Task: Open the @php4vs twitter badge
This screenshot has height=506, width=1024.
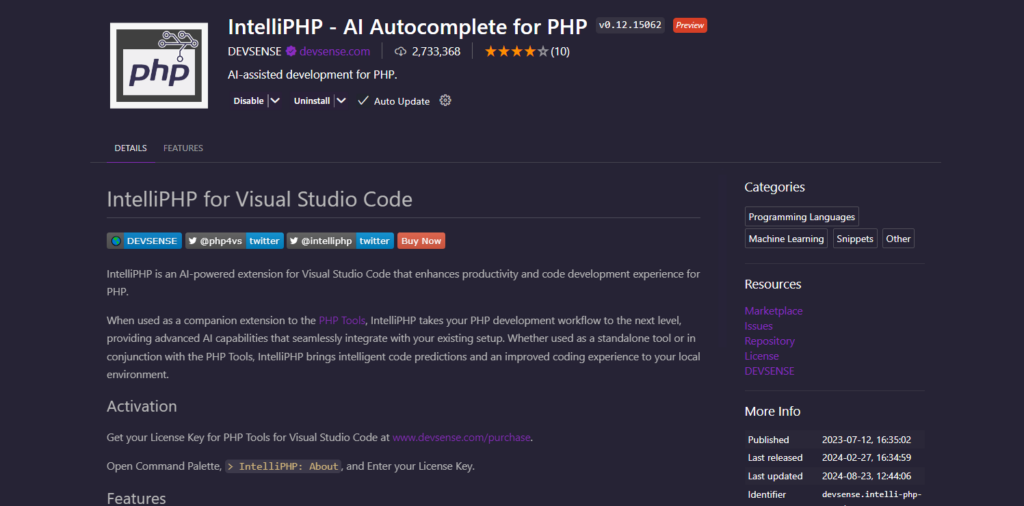Action: pos(234,240)
